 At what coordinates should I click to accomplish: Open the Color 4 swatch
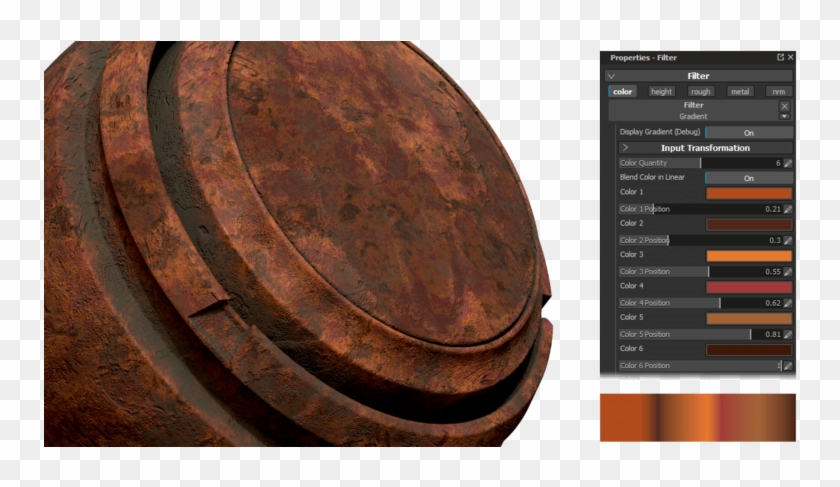749,287
